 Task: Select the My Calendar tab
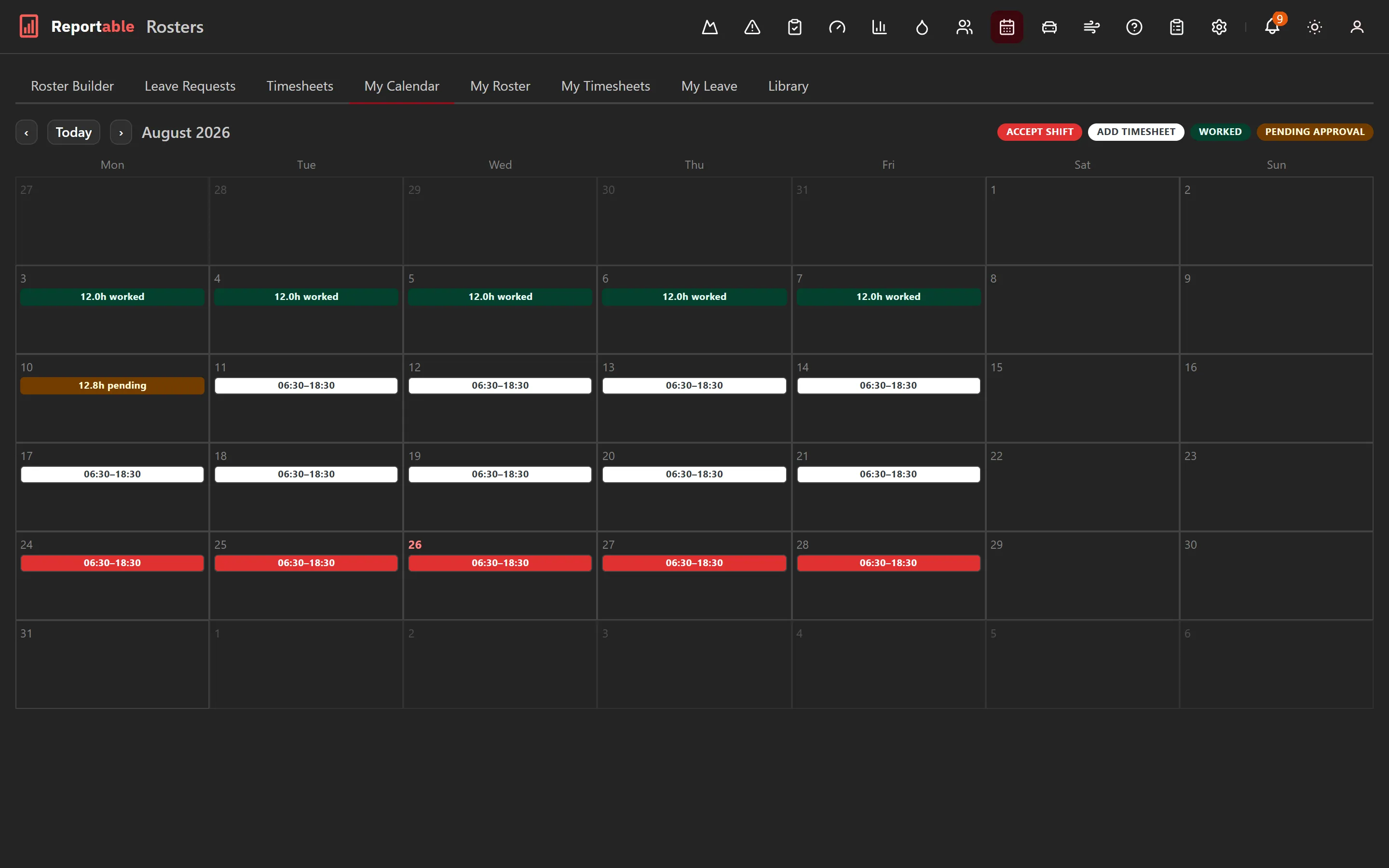click(402, 86)
